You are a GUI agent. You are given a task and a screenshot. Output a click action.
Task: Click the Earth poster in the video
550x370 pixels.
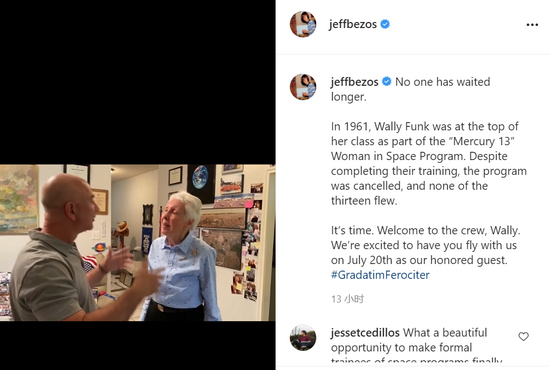click(201, 178)
